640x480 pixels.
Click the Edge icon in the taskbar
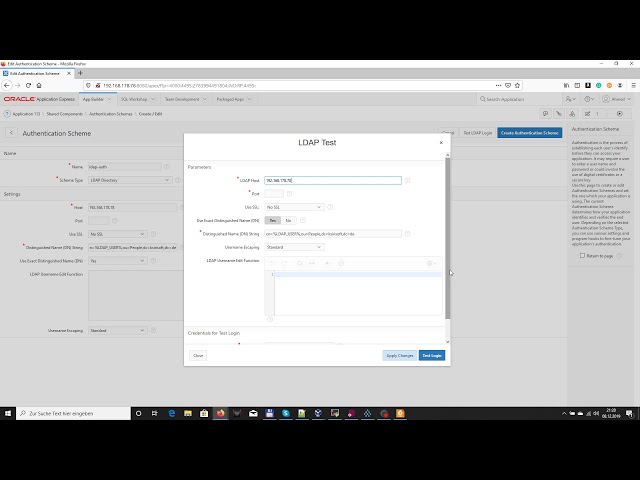(x=171, y=413)
